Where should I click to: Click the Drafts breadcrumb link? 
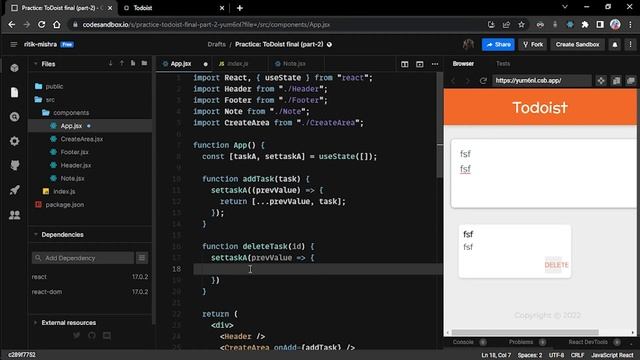(216, 44)
